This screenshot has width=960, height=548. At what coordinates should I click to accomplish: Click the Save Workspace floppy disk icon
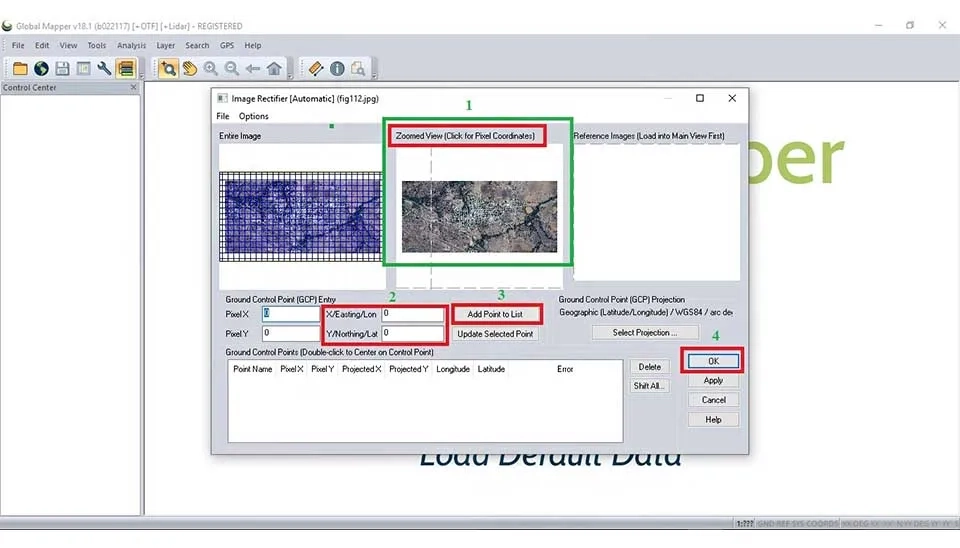[x=62, y=68]
